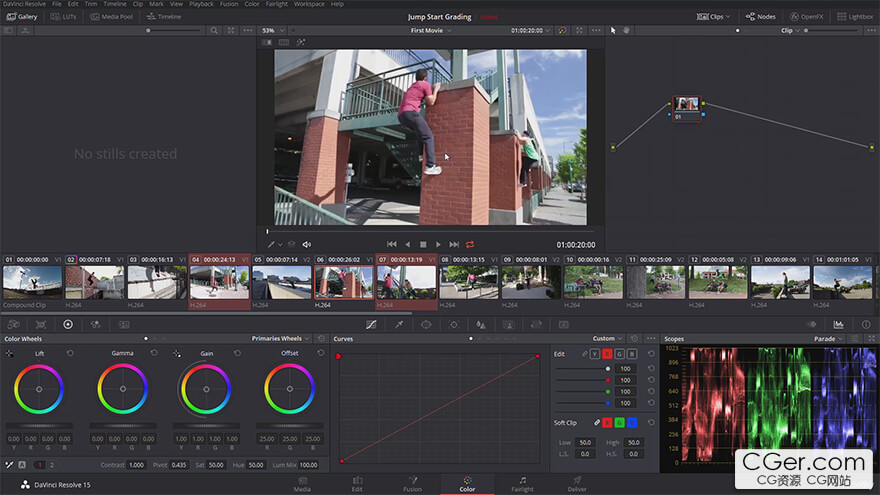Toggle the green channel curve edit
This screenshot has height=495, width=880.
pyautogui.click(x=620, y=354)
